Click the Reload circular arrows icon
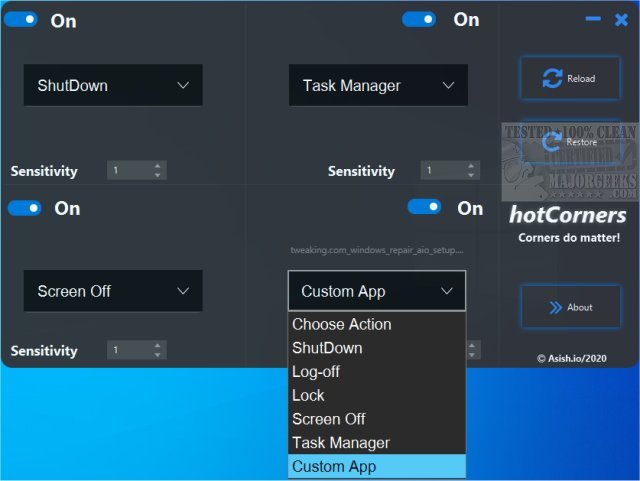The image size is (640, 481). tap(552, 78)
